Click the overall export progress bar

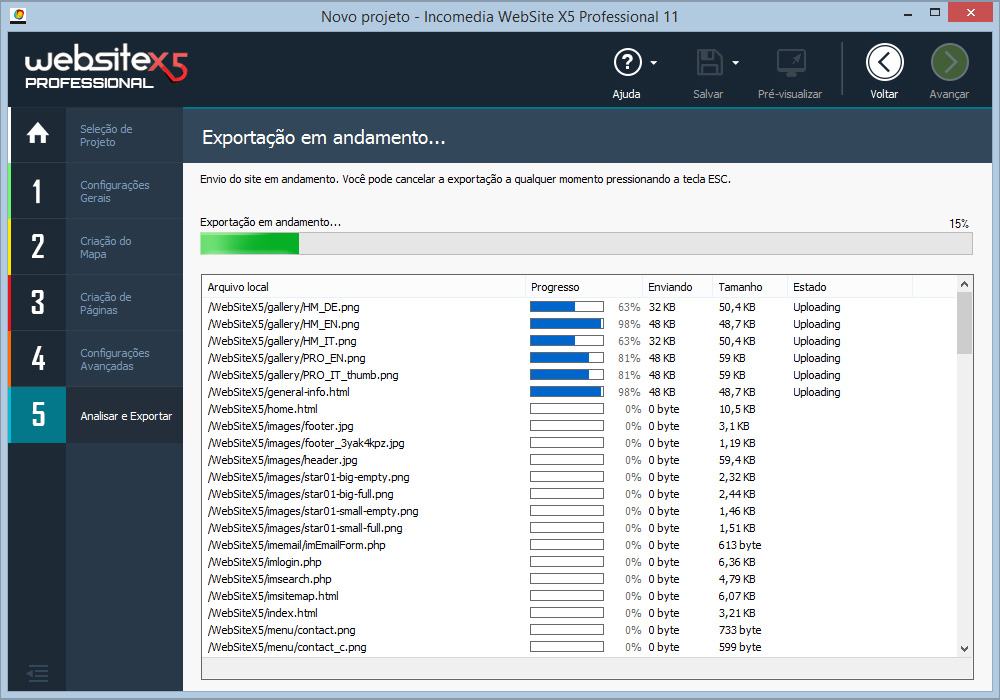click(586, 244)
